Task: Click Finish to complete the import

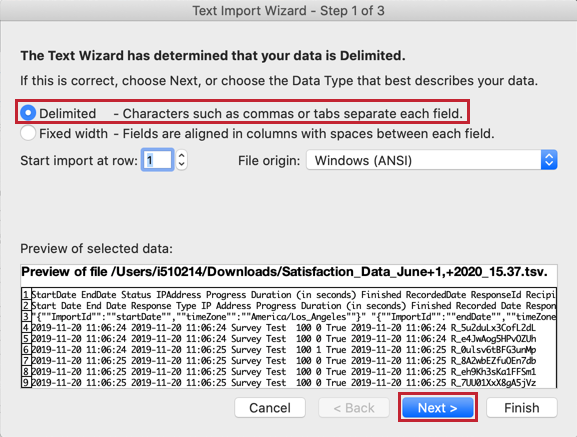Action: [521, 408]
